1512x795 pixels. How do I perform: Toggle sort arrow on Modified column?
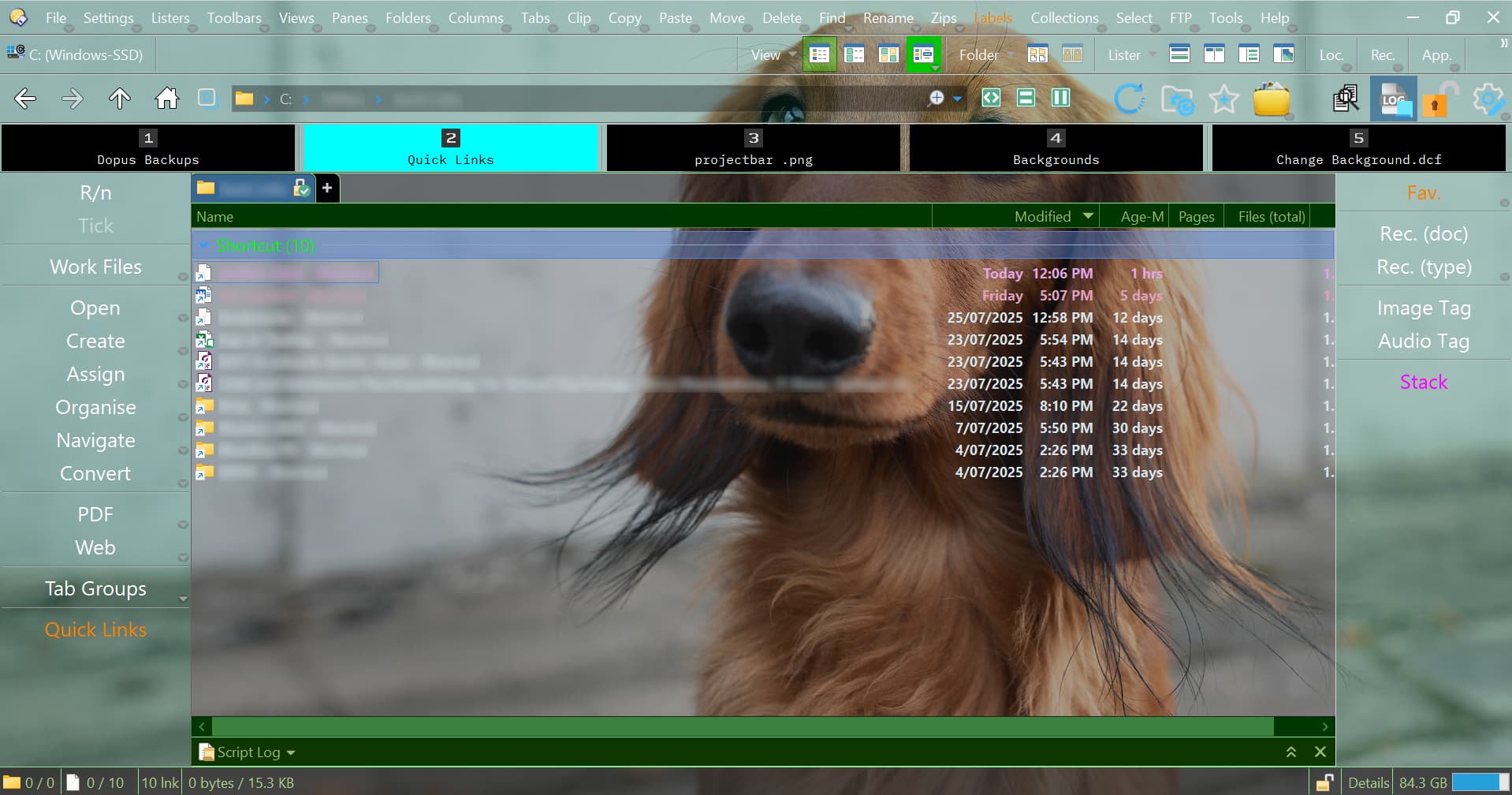[x=1088, y=215]
